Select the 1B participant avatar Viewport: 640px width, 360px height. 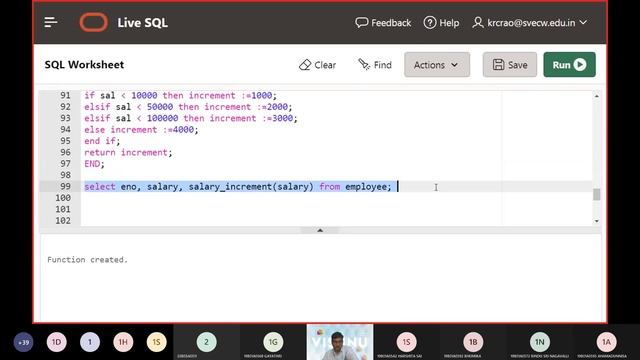(473, 342)
